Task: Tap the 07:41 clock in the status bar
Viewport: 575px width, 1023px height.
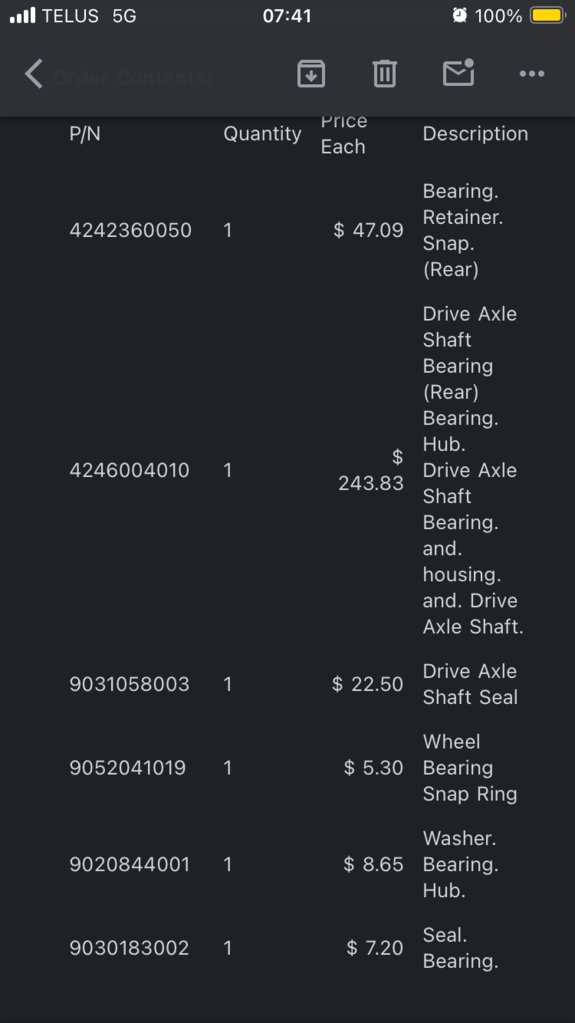Action: 287,16
